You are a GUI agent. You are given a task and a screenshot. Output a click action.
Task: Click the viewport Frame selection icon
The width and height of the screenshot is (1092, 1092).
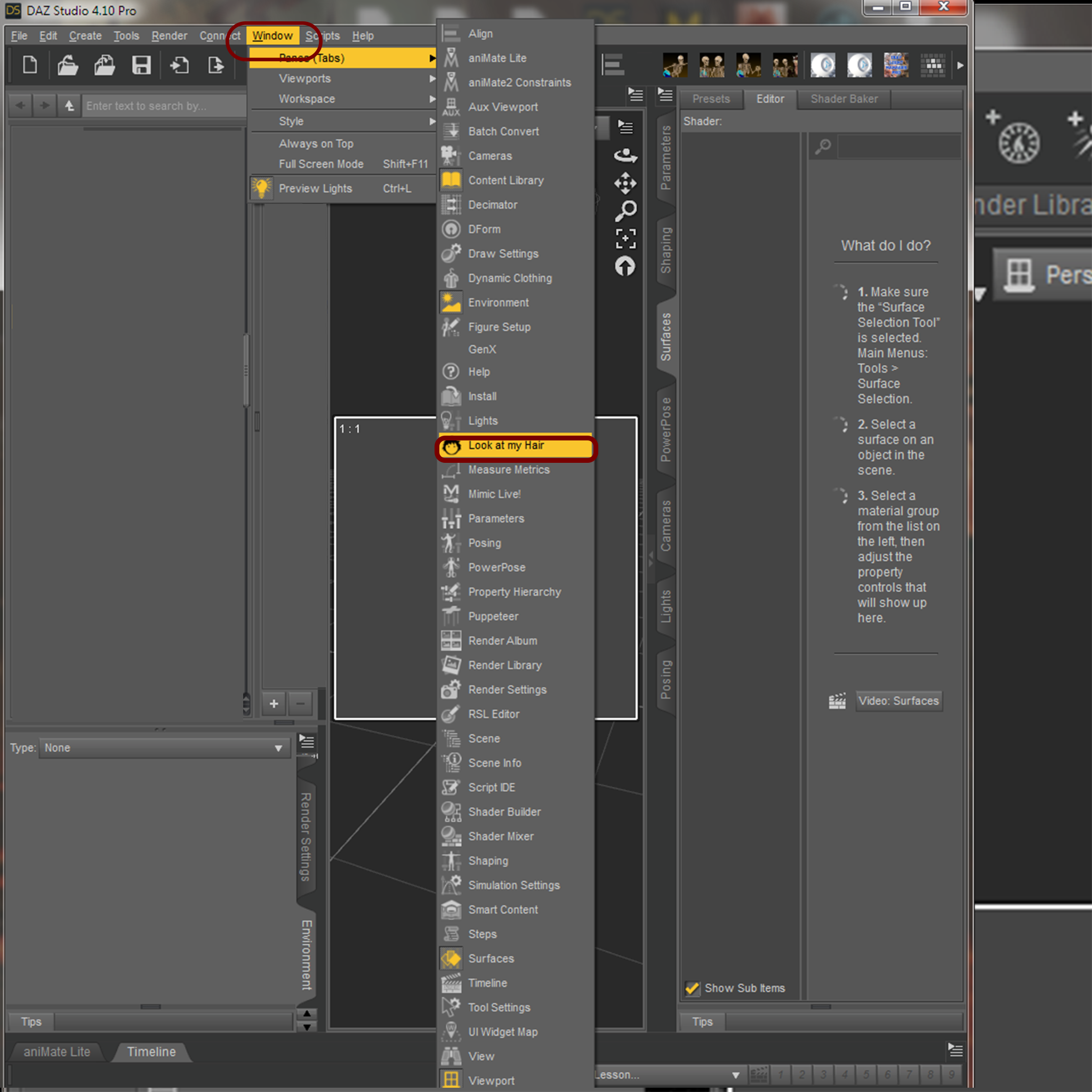pos(625,238)
